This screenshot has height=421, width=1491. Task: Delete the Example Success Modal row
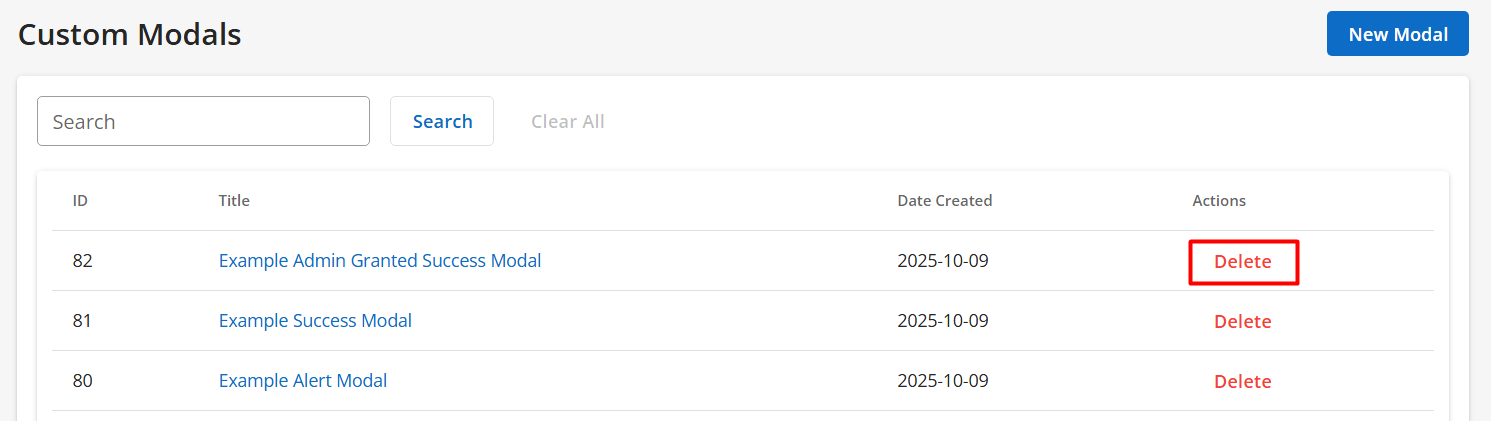click(x=1242, y=322)
